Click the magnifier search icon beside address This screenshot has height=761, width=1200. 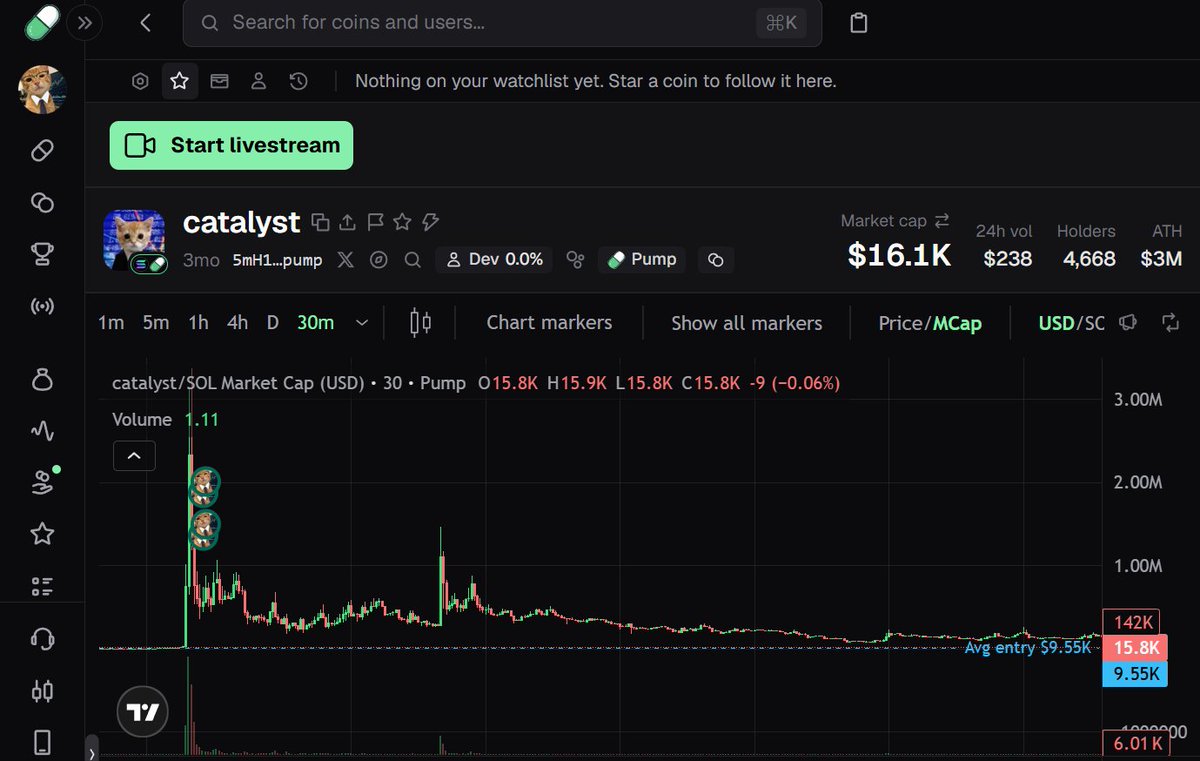pyautogui.click(x=412, y=260)
